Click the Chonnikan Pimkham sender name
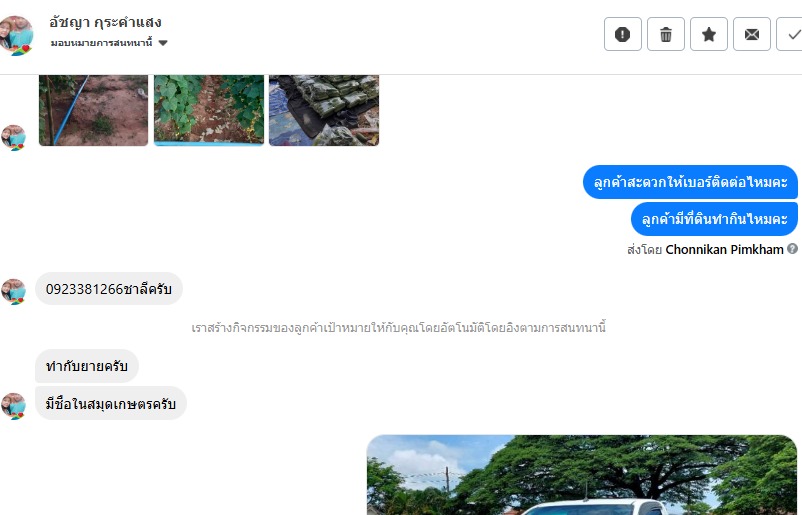 724,250
